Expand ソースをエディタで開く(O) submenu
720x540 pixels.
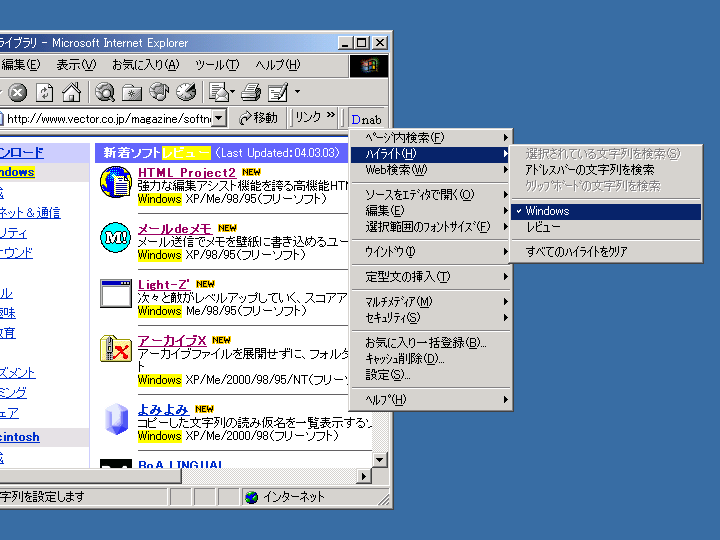[431, 195]
